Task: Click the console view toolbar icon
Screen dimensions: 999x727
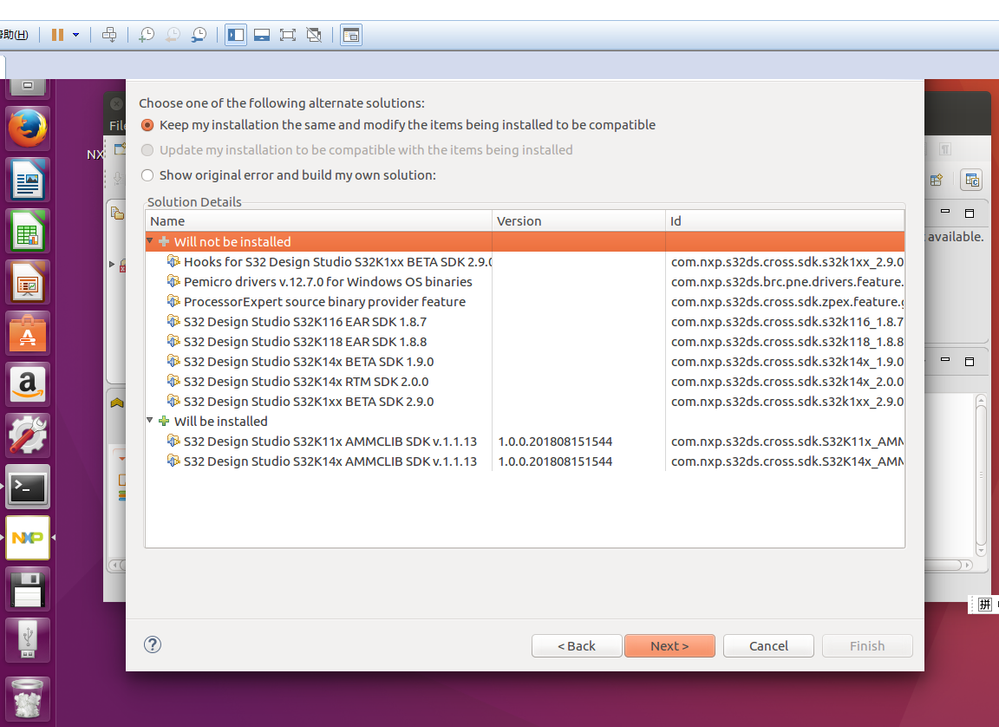Action: coord(351,34)
